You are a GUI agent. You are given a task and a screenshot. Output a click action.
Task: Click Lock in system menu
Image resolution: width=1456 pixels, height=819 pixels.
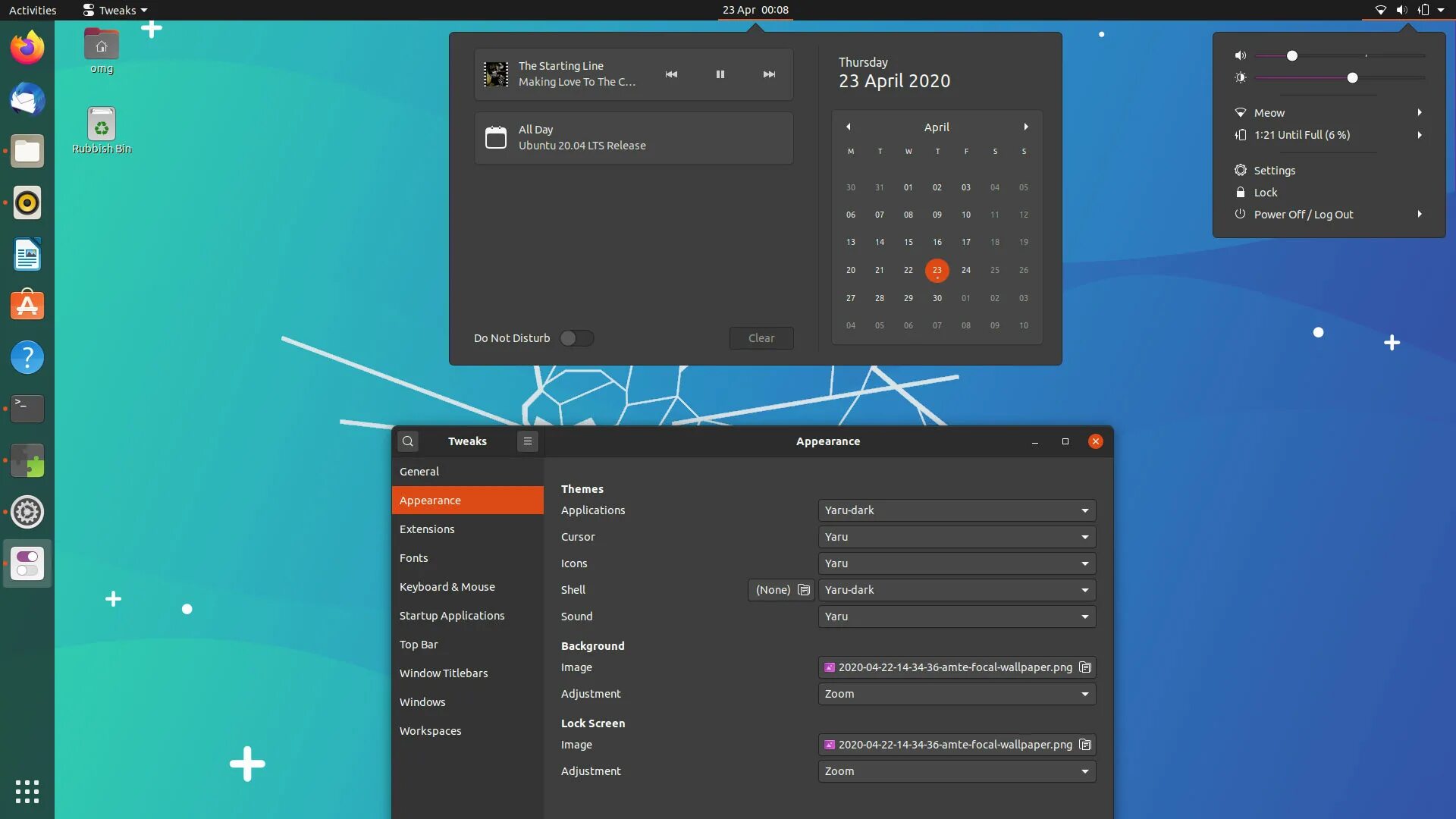pyautogui.click(x=1329, y=193)
